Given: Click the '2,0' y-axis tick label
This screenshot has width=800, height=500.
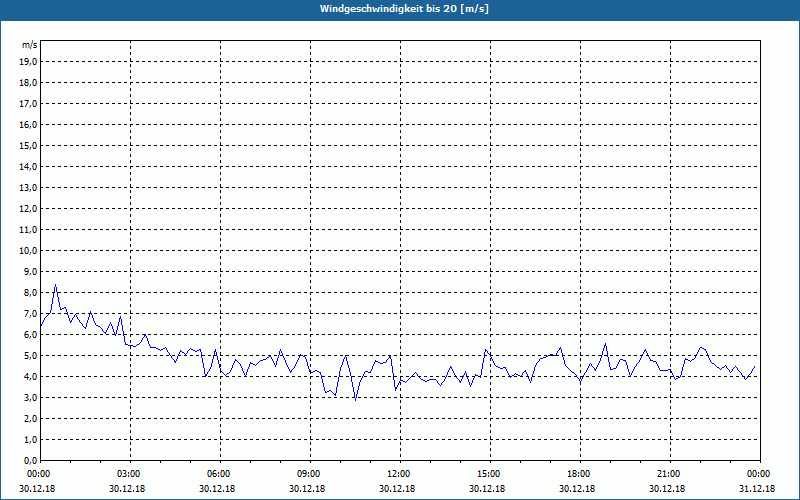Looking at the screenshot, I should coord(29,418).
